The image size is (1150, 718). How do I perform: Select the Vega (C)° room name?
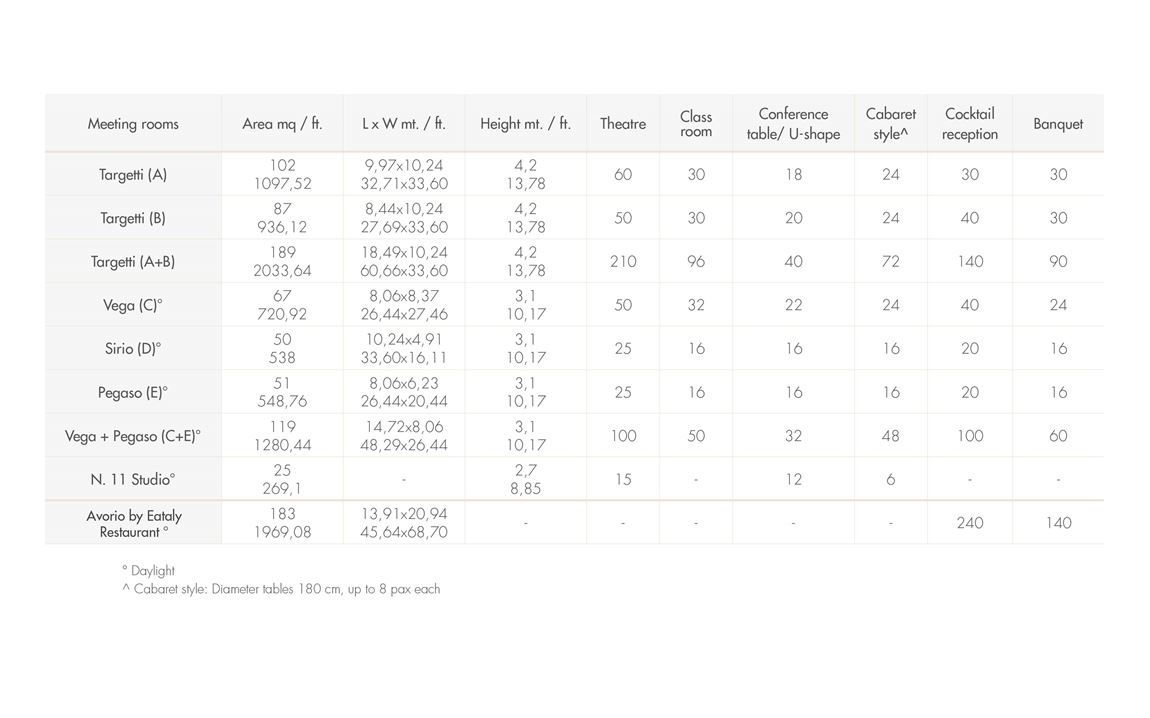coord(133,305)
